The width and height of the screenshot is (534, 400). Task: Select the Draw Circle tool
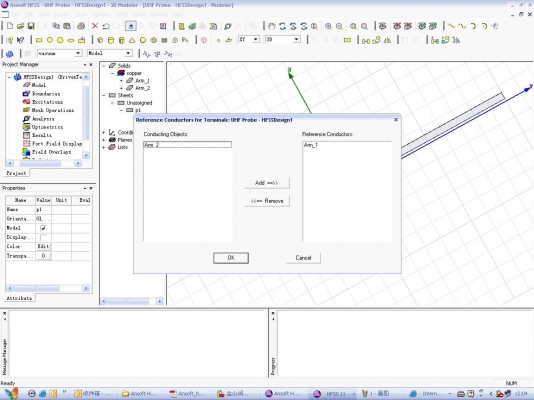(50, 40)
